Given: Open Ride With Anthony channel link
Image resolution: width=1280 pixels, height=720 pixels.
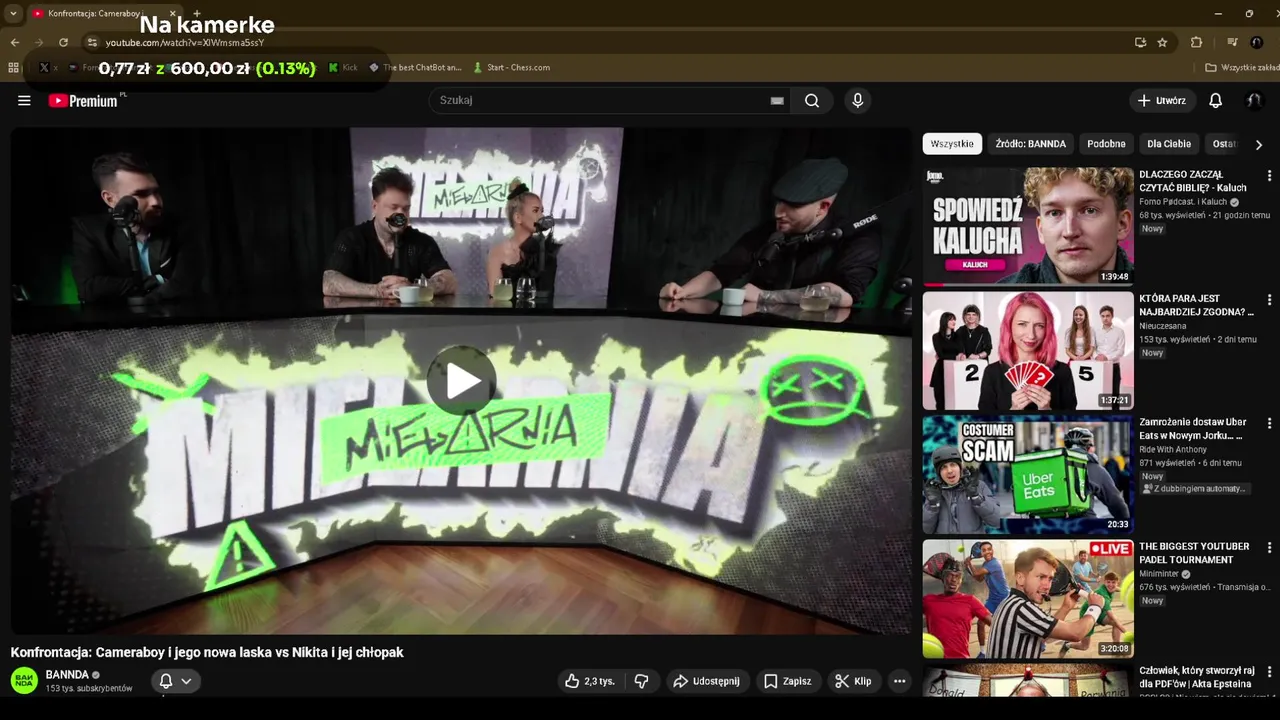Looking at the screenshot, I should pyautogui.click(x=1173, y=450).
